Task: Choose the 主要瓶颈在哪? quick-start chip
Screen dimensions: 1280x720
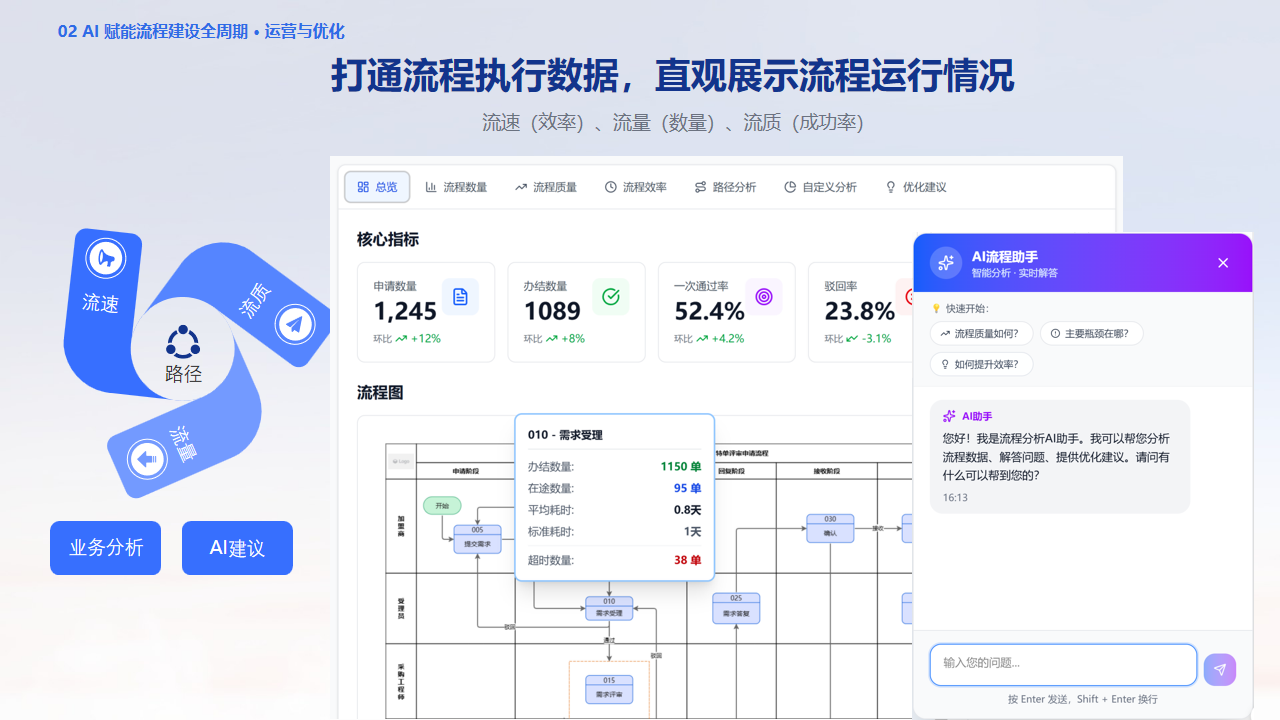Action: pos(1091,334)
